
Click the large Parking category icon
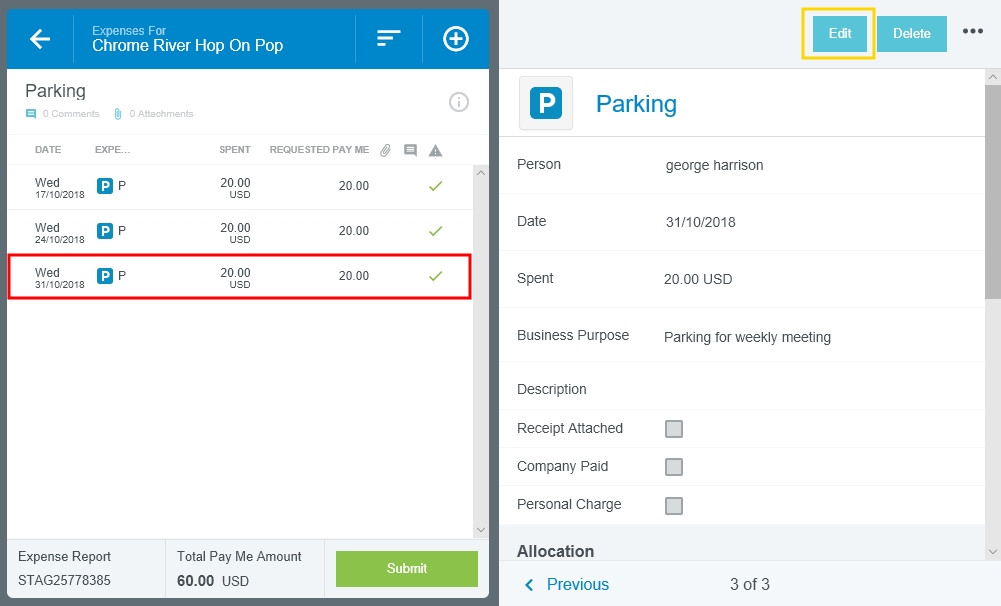coord(546,103)
